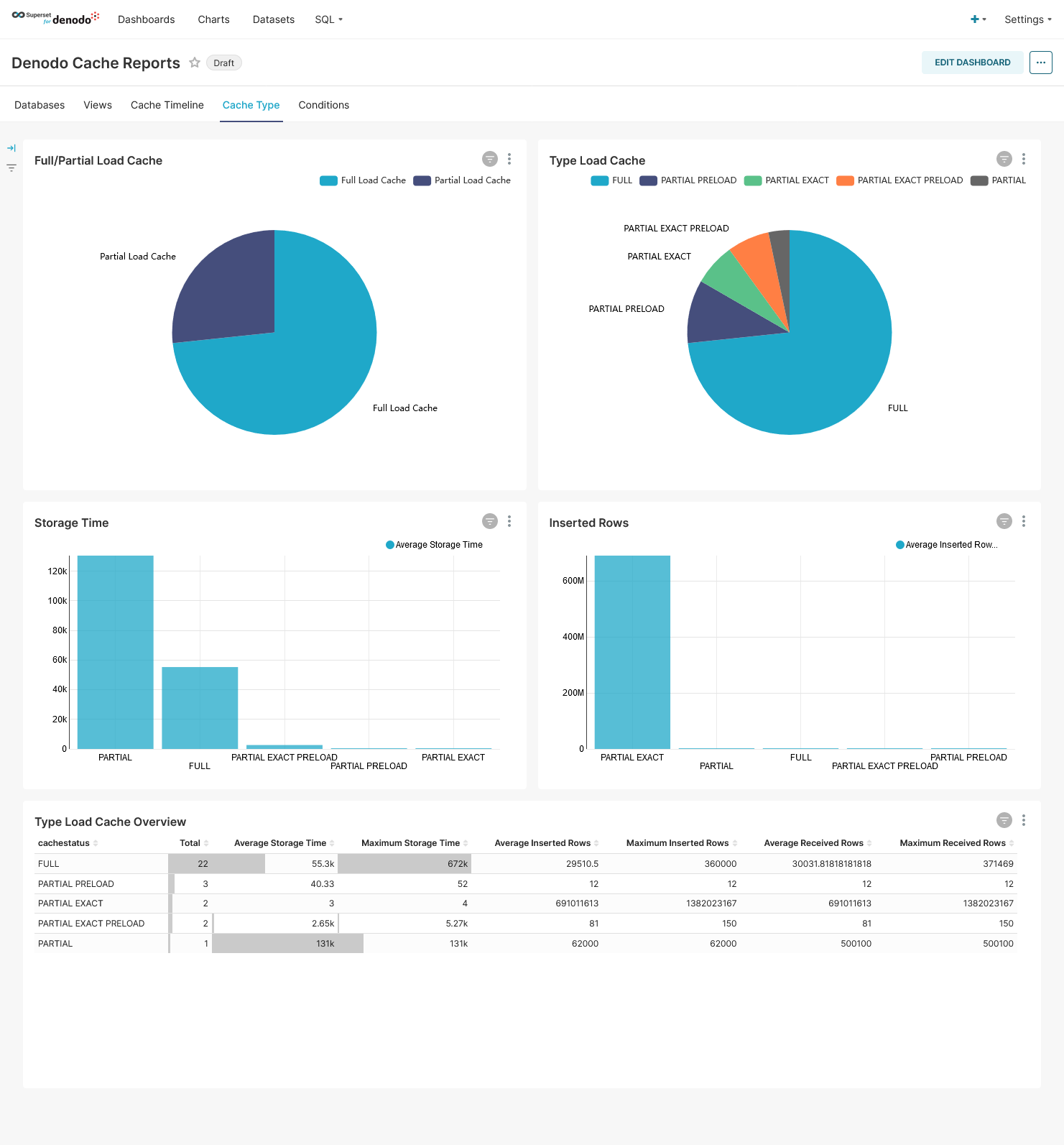Show applied filters on Storage Time chart
Screen dimensions: 1064x1145
click(490, 521)
